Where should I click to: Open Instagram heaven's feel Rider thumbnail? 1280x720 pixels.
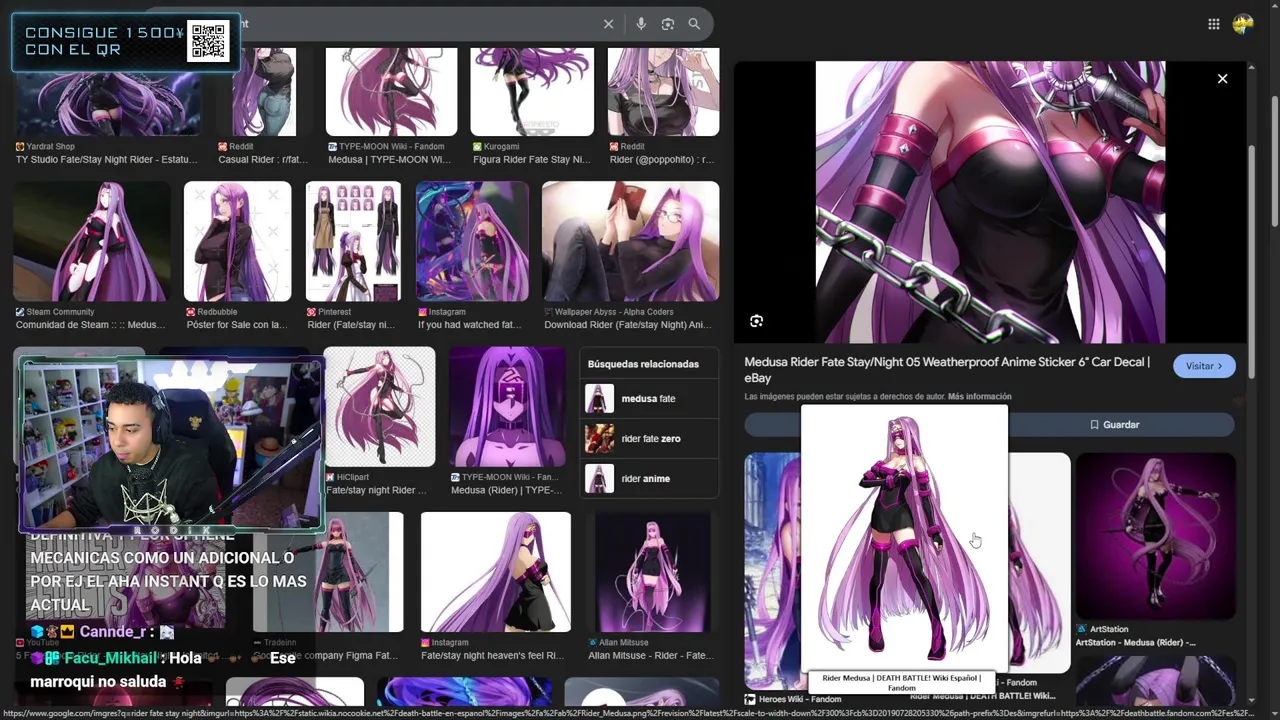[x=496, y=572]
